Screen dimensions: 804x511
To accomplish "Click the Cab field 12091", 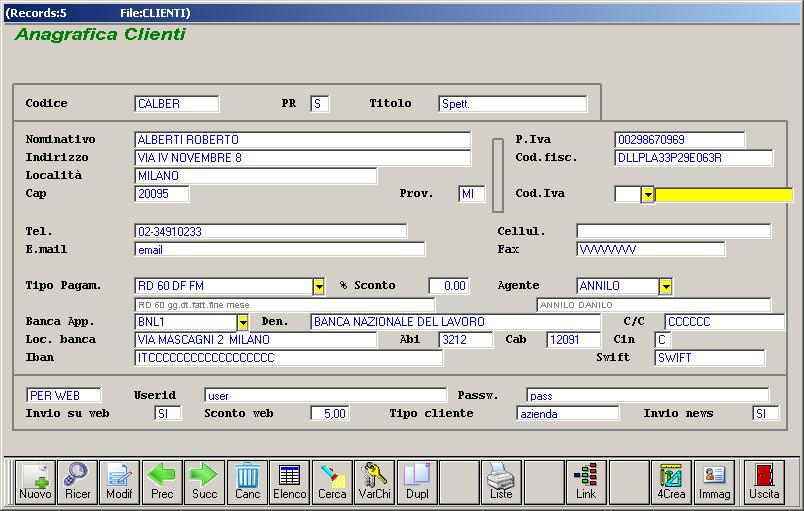I will click(x=573, y=339).
